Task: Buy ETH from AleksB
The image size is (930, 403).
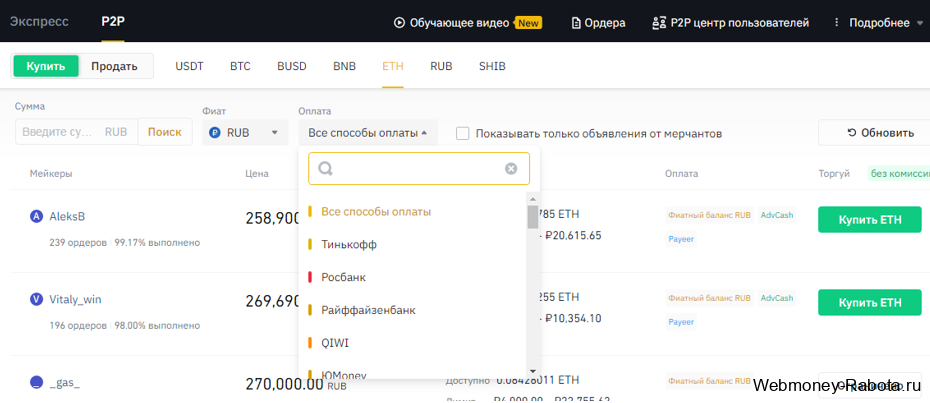Action: 870,220
